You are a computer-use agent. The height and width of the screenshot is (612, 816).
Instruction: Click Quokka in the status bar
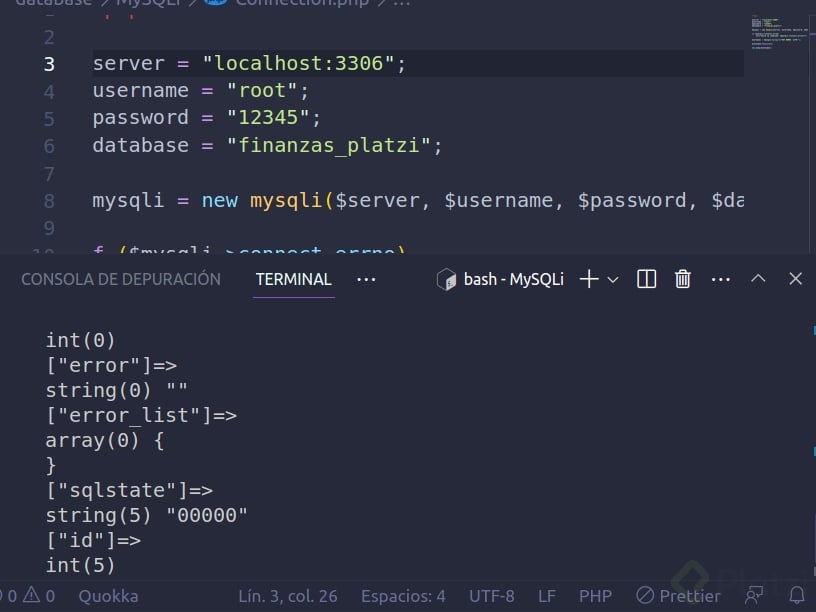(108, 596)
